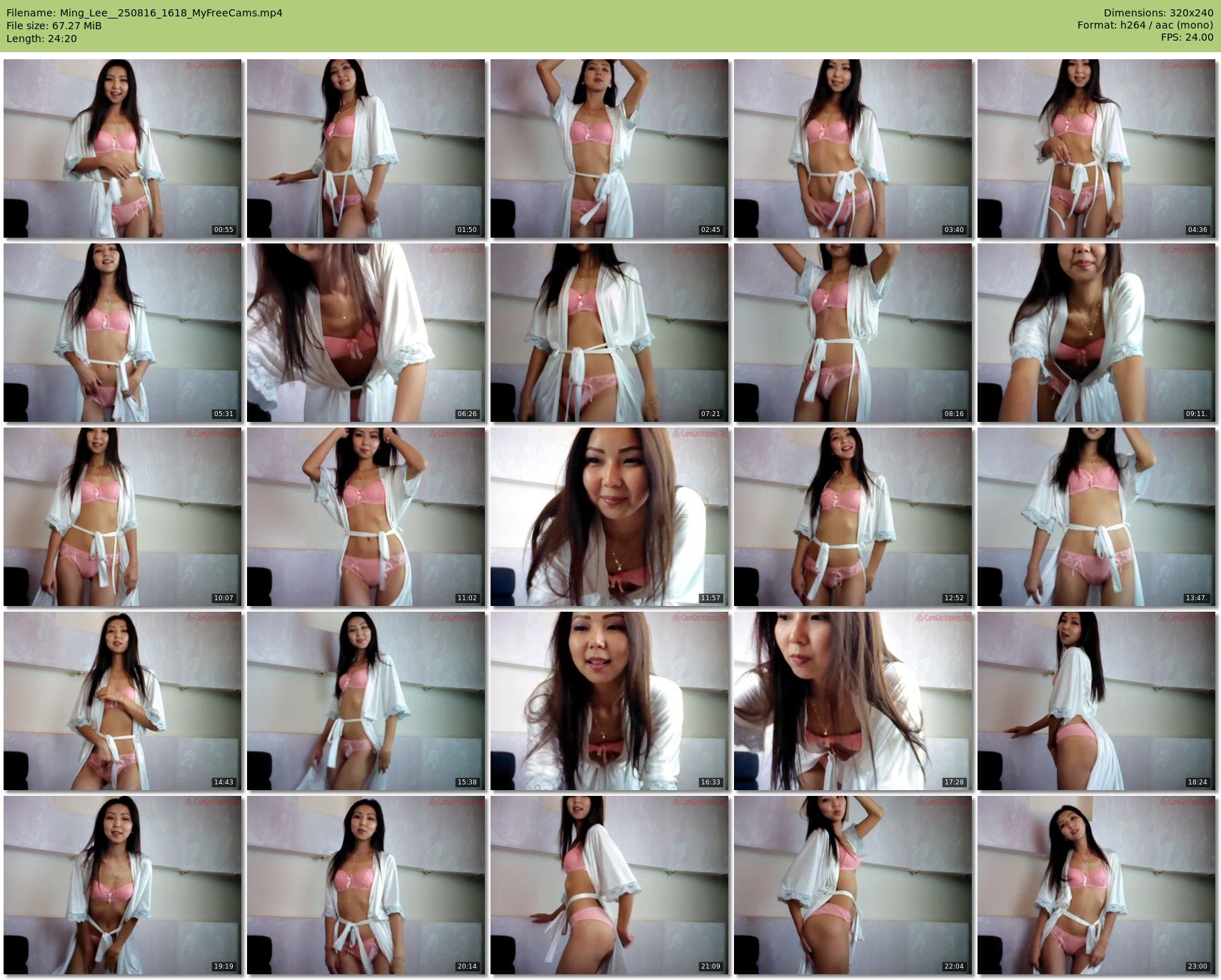Select the thumbnail at 02:45
The image size is (1221, 980).
[610, 148]
